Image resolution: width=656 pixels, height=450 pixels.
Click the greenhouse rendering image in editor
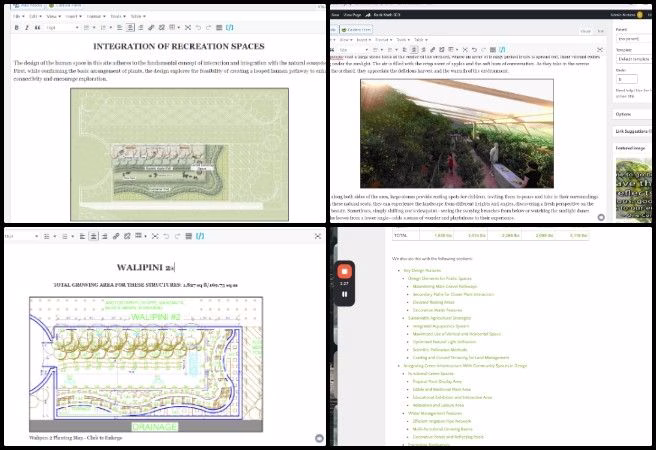click(x=457, y=133)
